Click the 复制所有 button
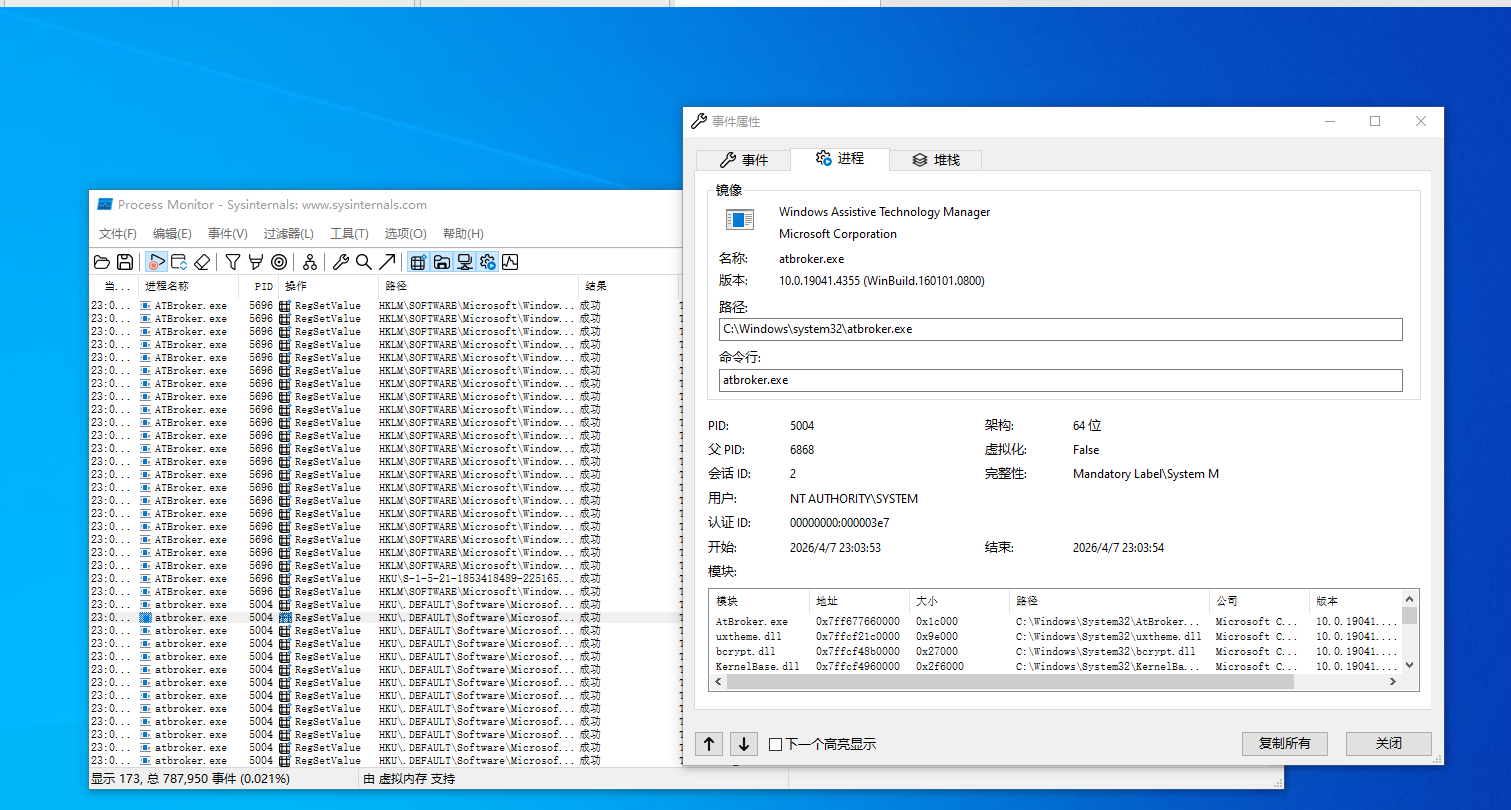 [x=1284, y=743]
